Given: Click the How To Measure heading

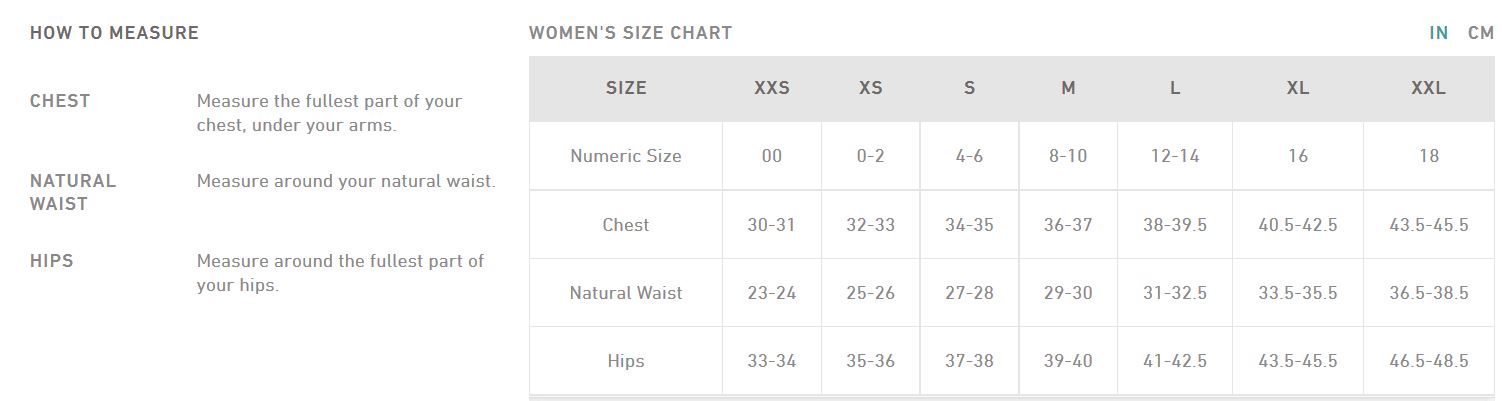Looking at the screenshot, I should click(x=115, y=33).
